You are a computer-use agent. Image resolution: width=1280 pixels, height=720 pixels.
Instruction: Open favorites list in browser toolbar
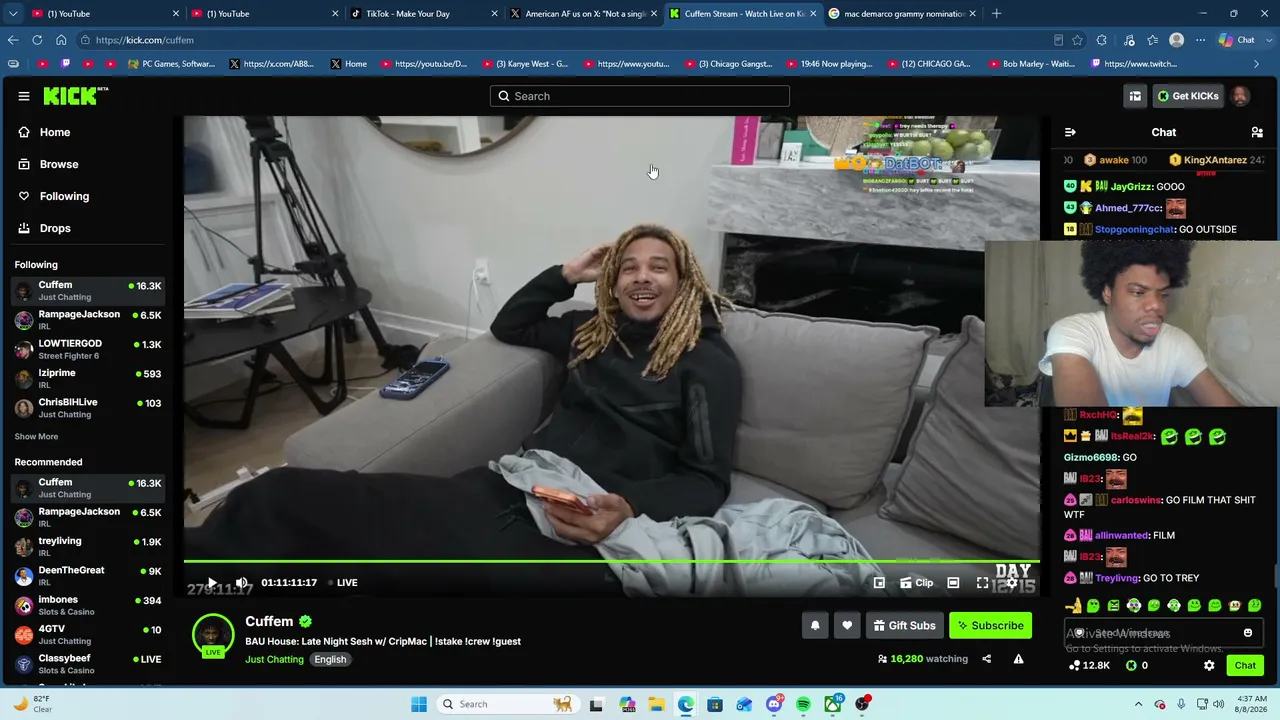pos(1153,40)
